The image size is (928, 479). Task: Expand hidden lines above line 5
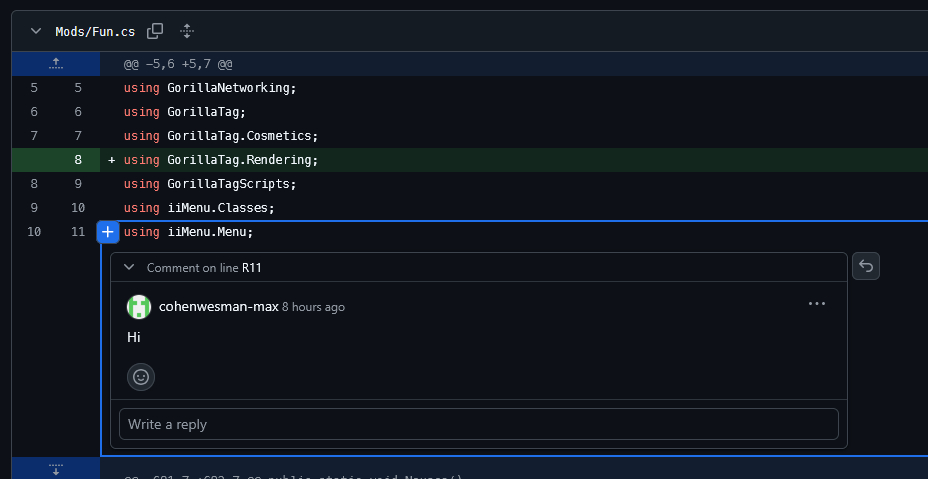click(56, 64)
